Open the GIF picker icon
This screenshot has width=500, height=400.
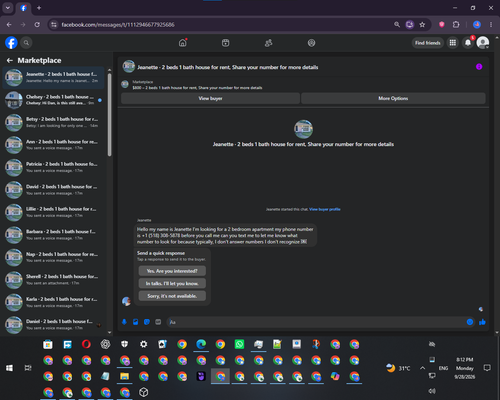coord(158,322)
